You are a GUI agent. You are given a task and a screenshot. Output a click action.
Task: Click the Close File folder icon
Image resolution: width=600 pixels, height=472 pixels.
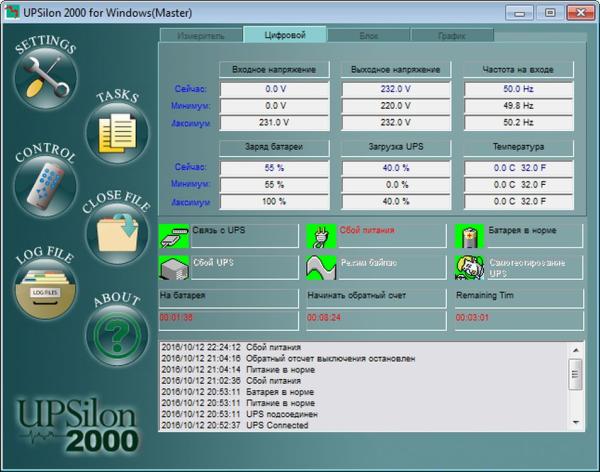pos(117,234)
